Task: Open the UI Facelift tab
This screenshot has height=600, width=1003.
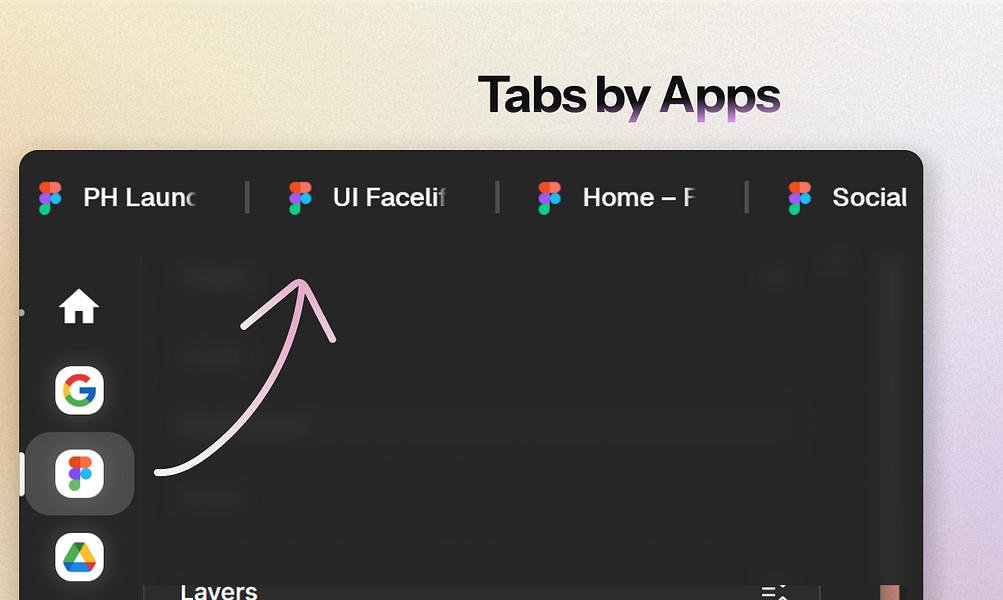Action: click(x=388, y=198)
